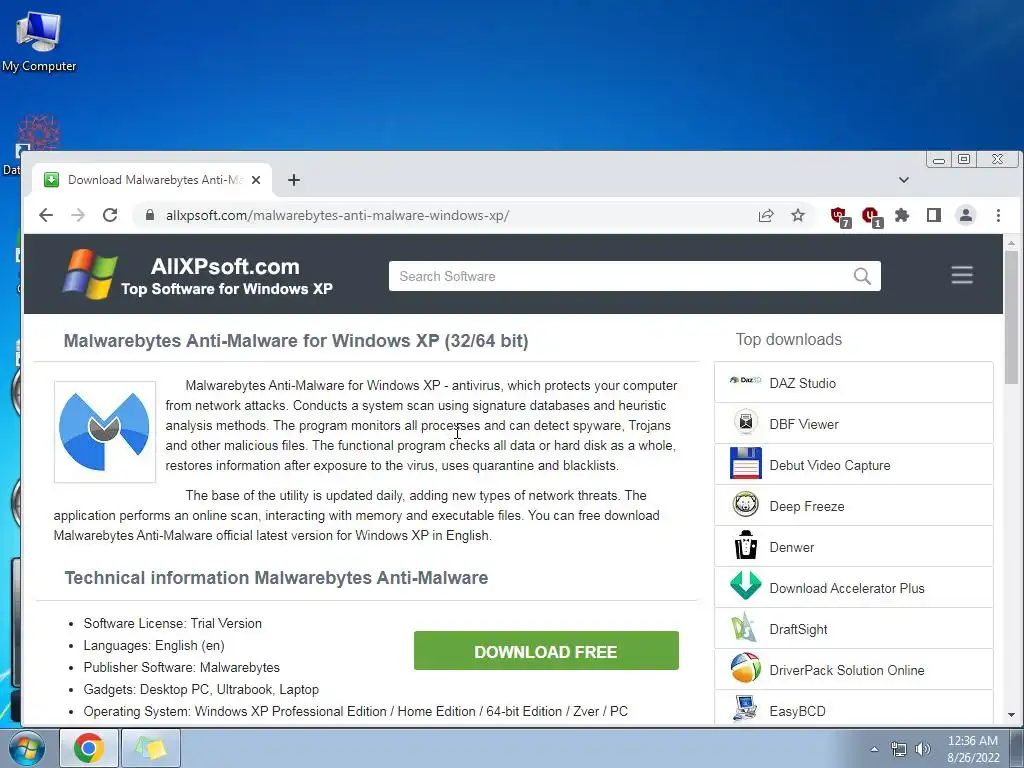Click the search magnifier icon
Image resolution: width=1024 pixels, height=768 pixels.
(862, 276)
